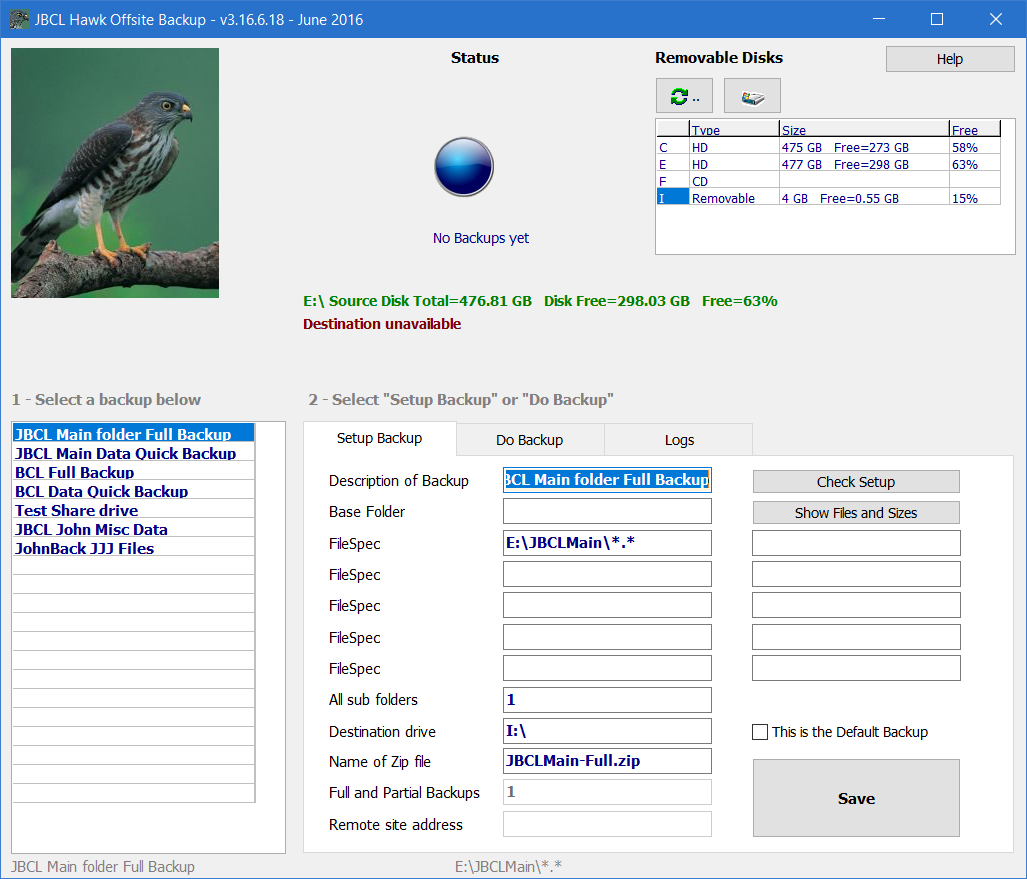
Task: Click the Destination drive input field
Action: click(x=607, y=731)
